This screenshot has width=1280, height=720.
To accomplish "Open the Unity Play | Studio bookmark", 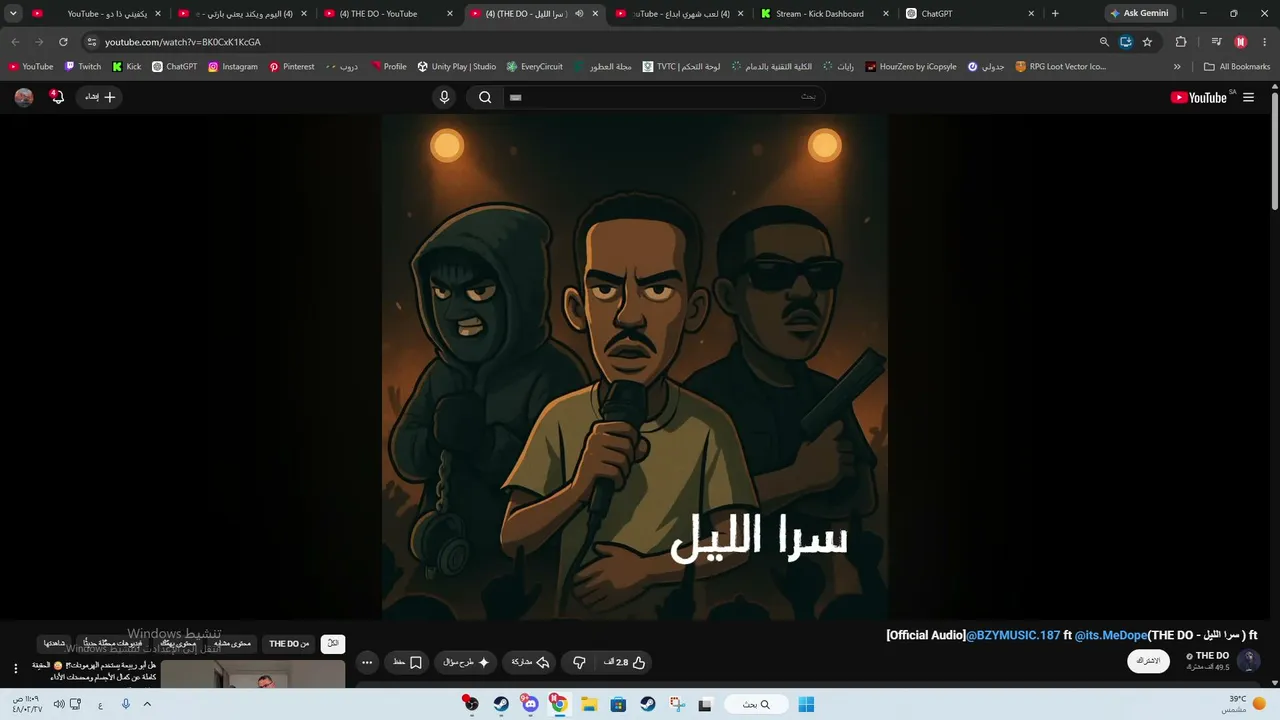I will tap(457, 67).
